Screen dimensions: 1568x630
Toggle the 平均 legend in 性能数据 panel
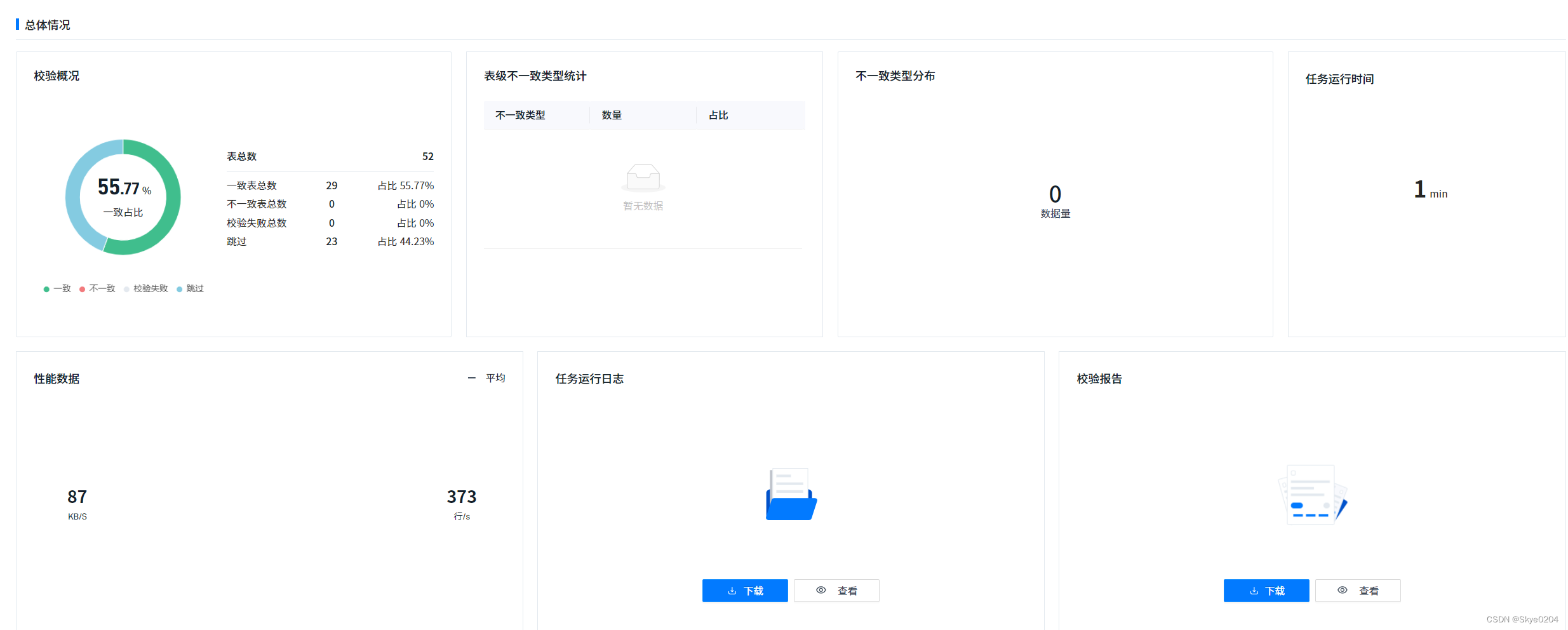(486, 377)
